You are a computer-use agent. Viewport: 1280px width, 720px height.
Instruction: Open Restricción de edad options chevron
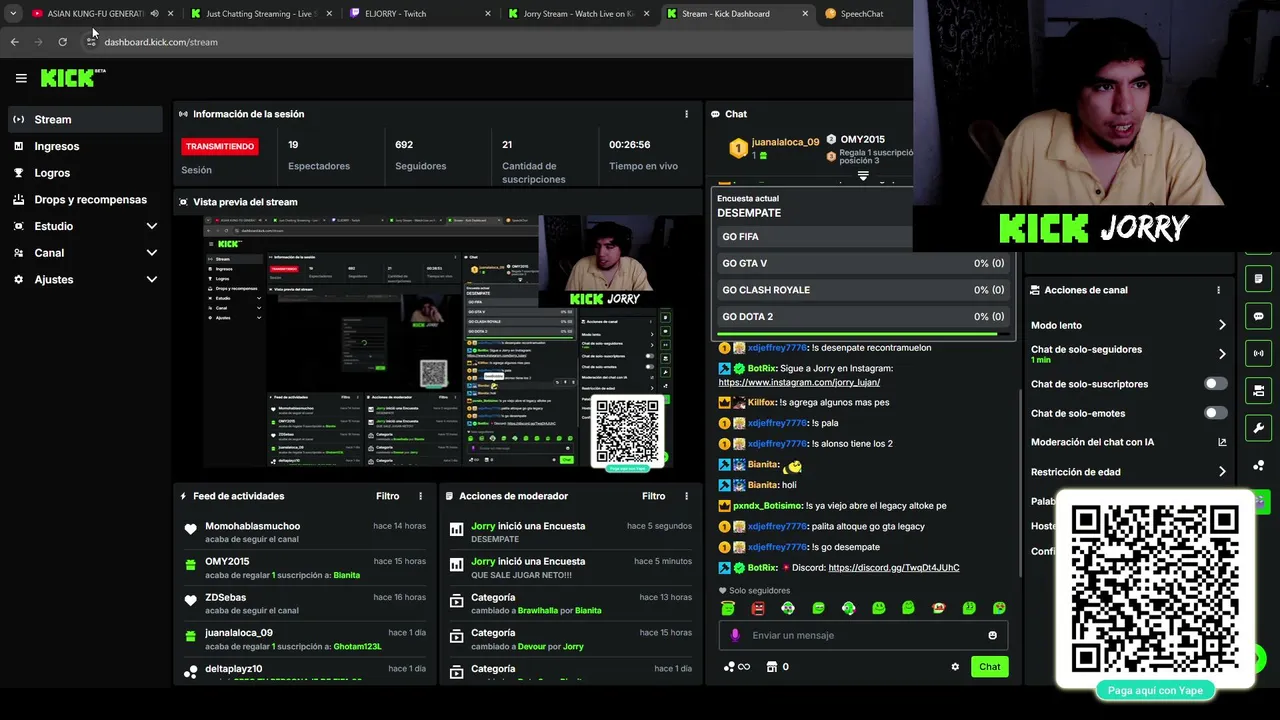tap(1221, 472)
